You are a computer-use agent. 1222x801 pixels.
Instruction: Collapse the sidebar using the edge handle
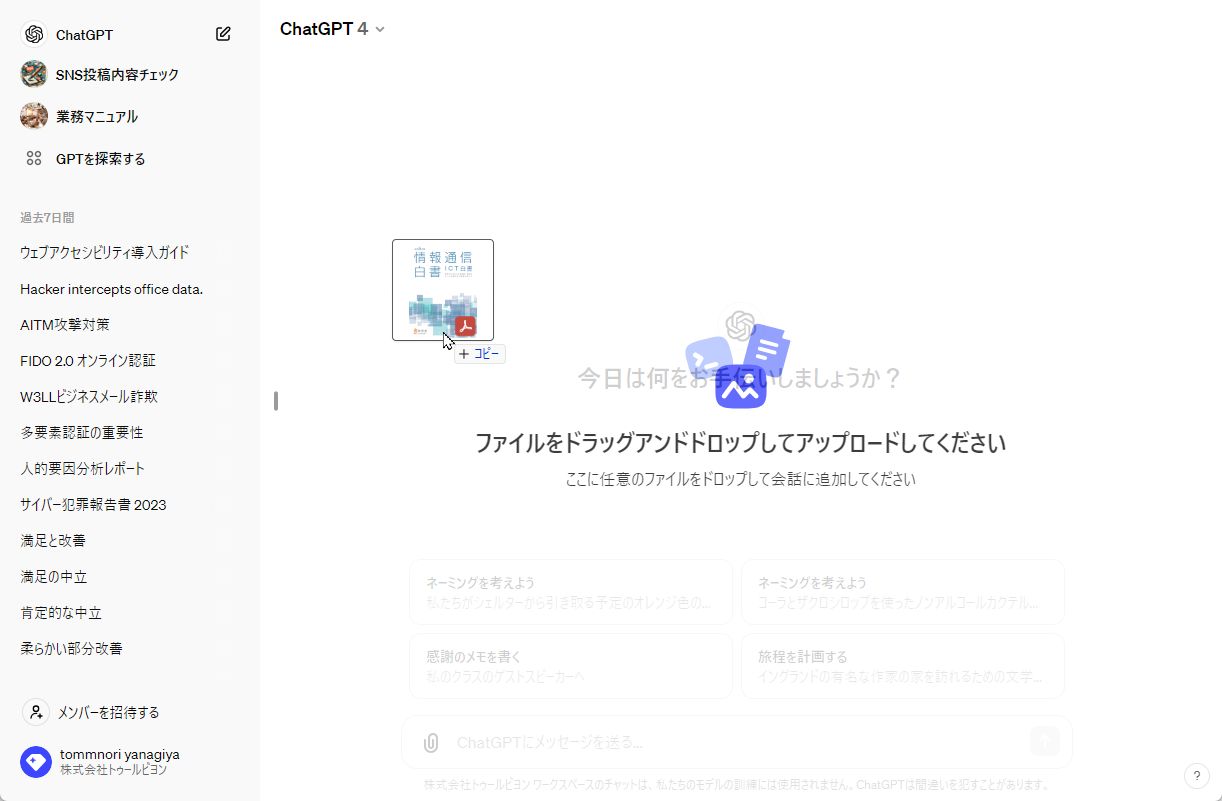pyautogui.click(x=275, y=400)
